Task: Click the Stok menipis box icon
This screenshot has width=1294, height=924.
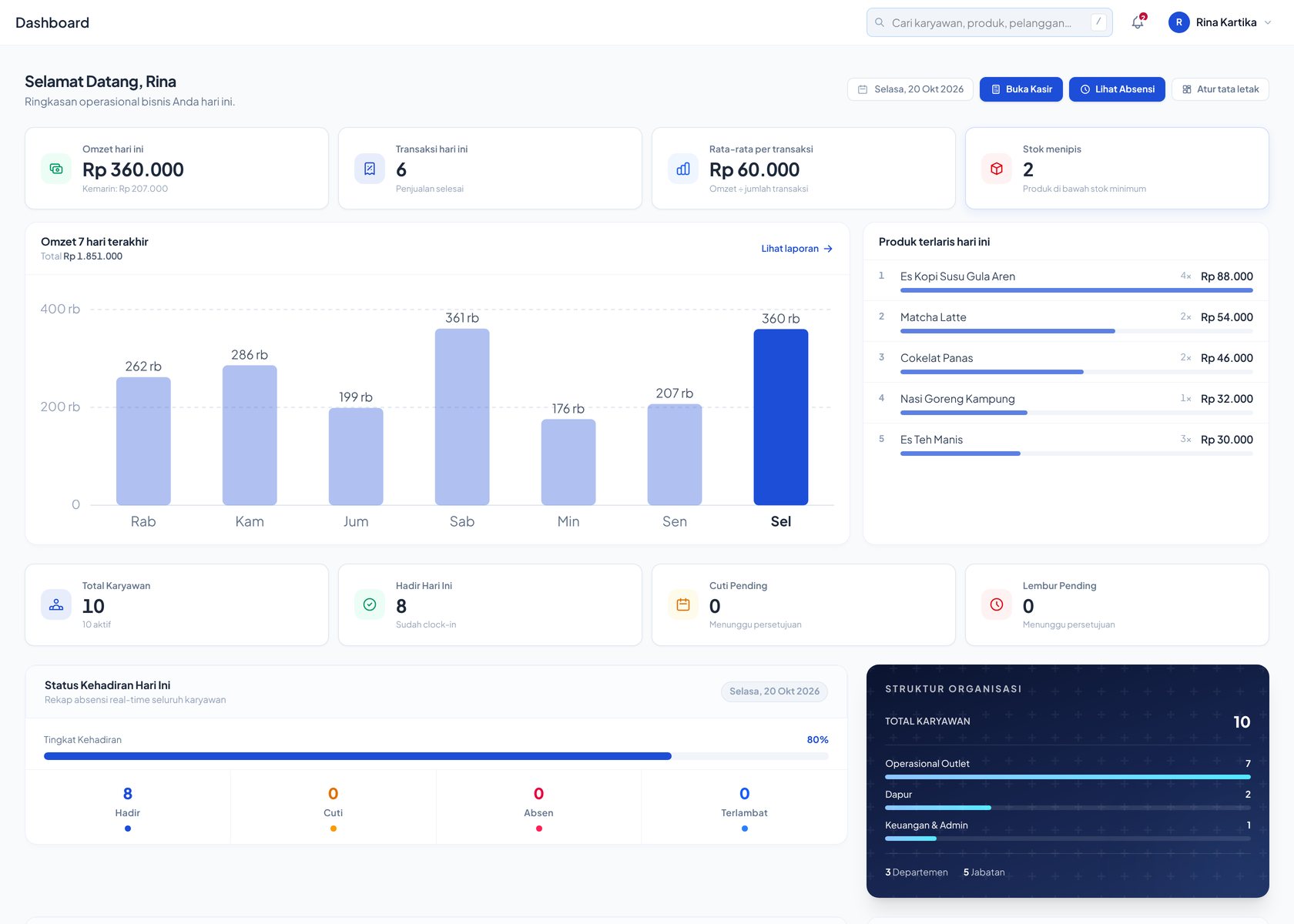Action: click(x=997, y=169)
